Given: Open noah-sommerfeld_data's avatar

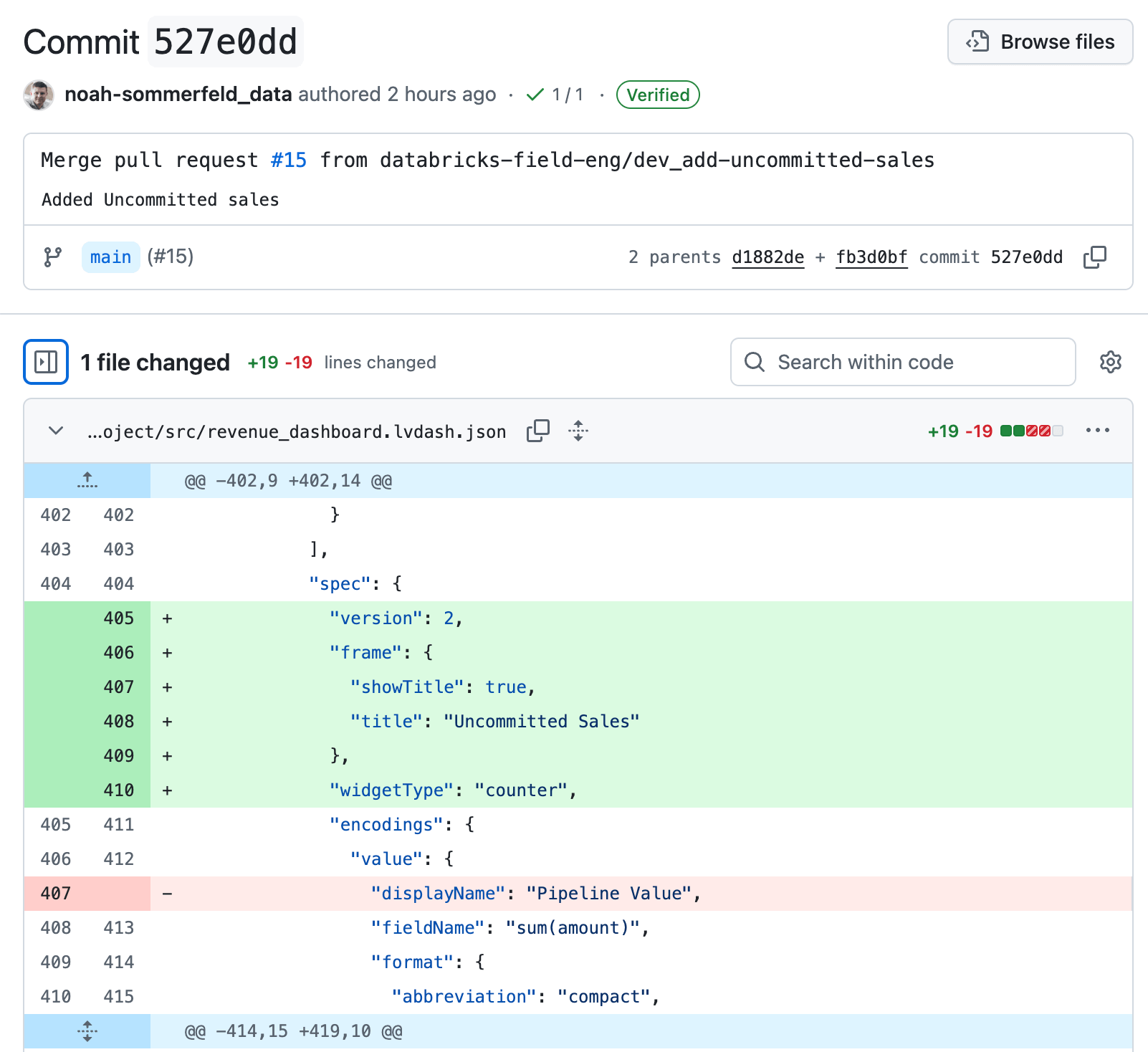Looking at the screenshot, I should [x=39, y=95].
